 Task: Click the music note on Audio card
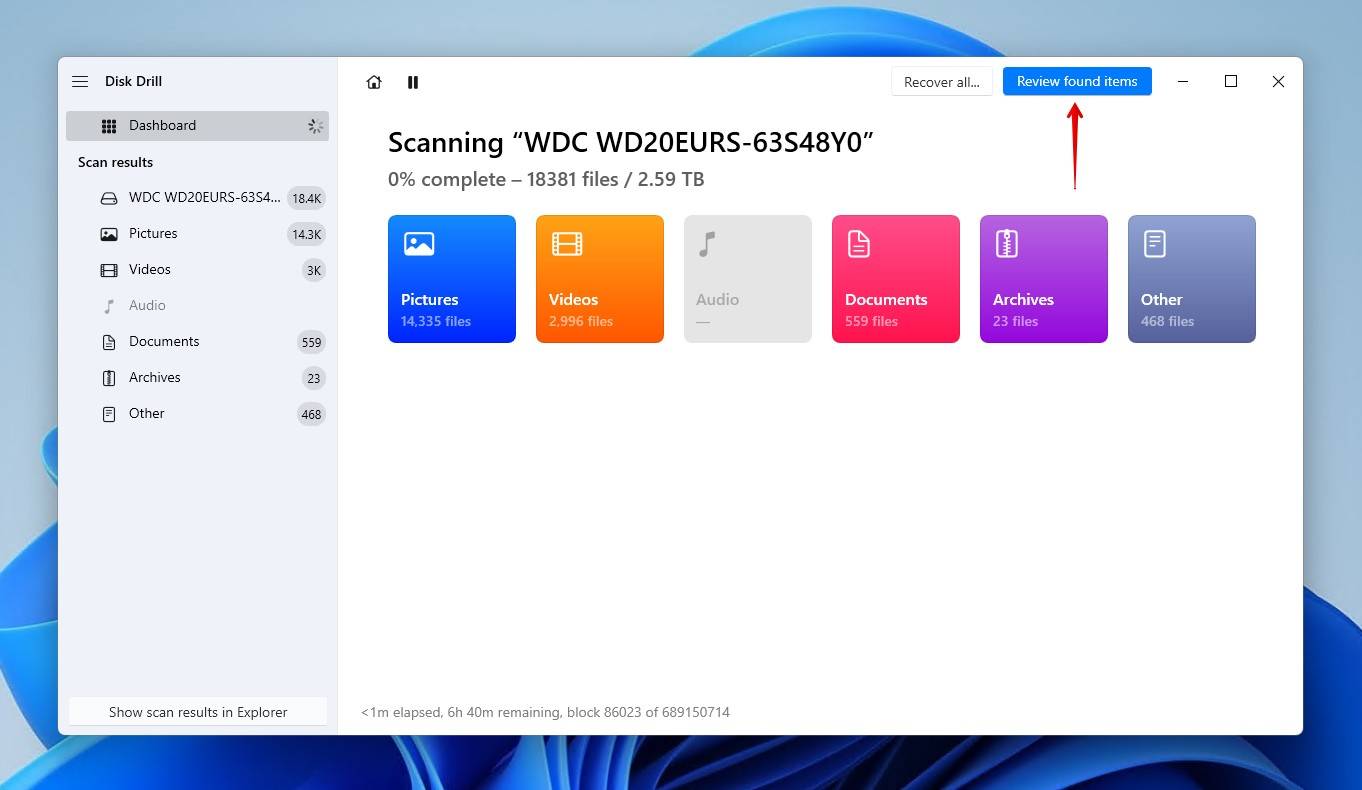708,244
